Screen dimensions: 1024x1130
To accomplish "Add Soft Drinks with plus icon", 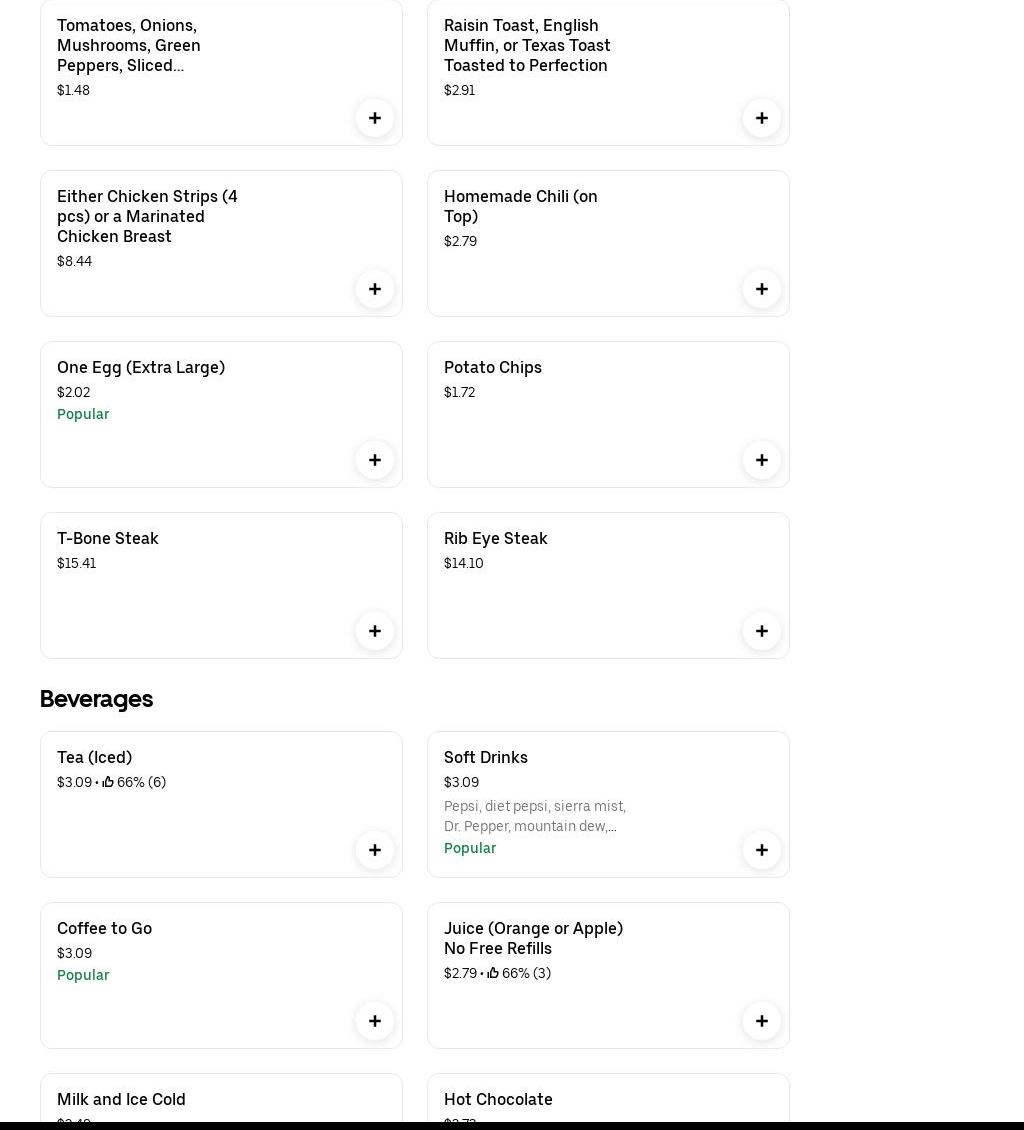I will pyautogui.click(x=762, y=850).
